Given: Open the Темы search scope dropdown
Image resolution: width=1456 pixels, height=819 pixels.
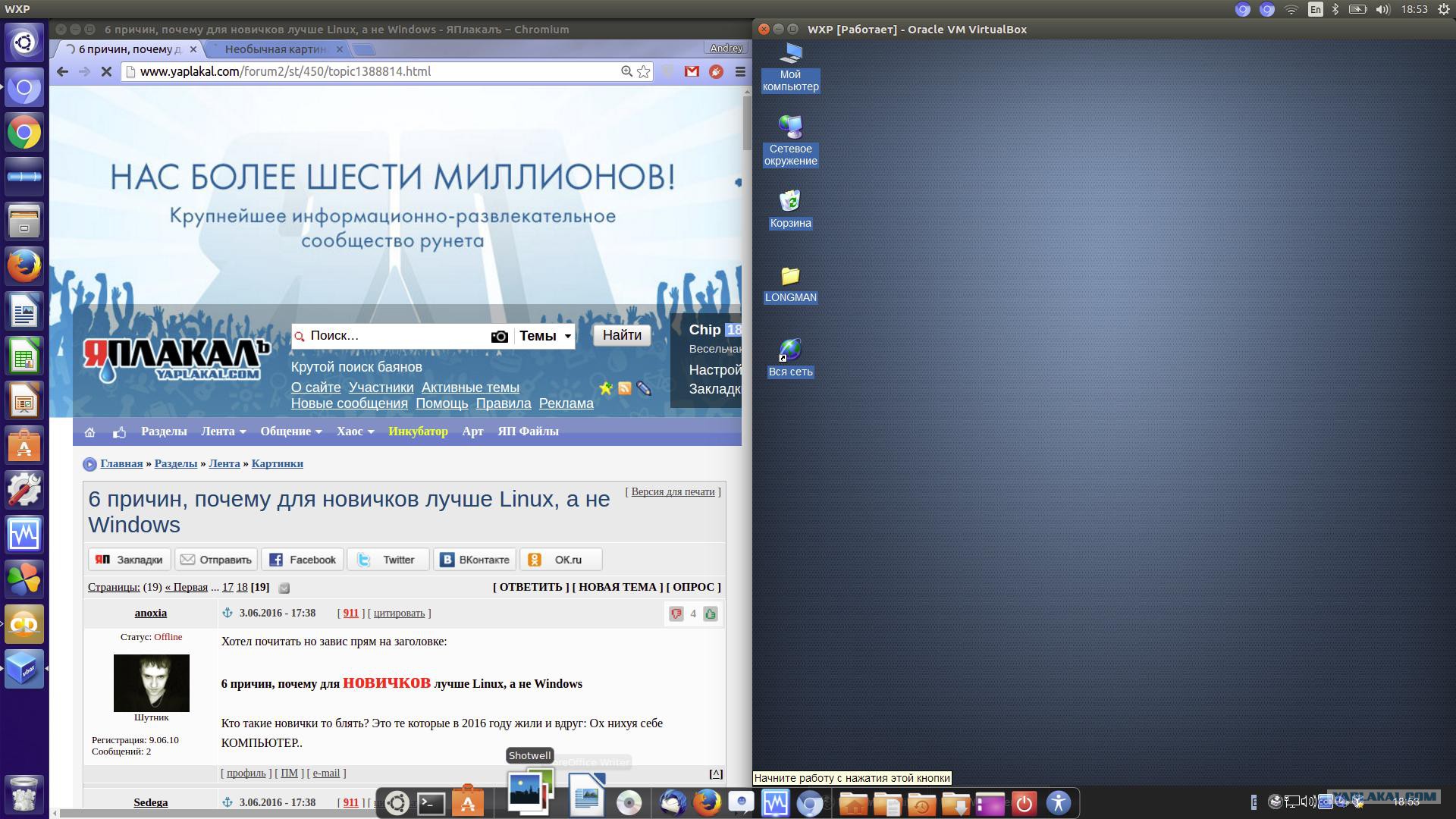Looking at the screenshot, I should tap(544, 336).
